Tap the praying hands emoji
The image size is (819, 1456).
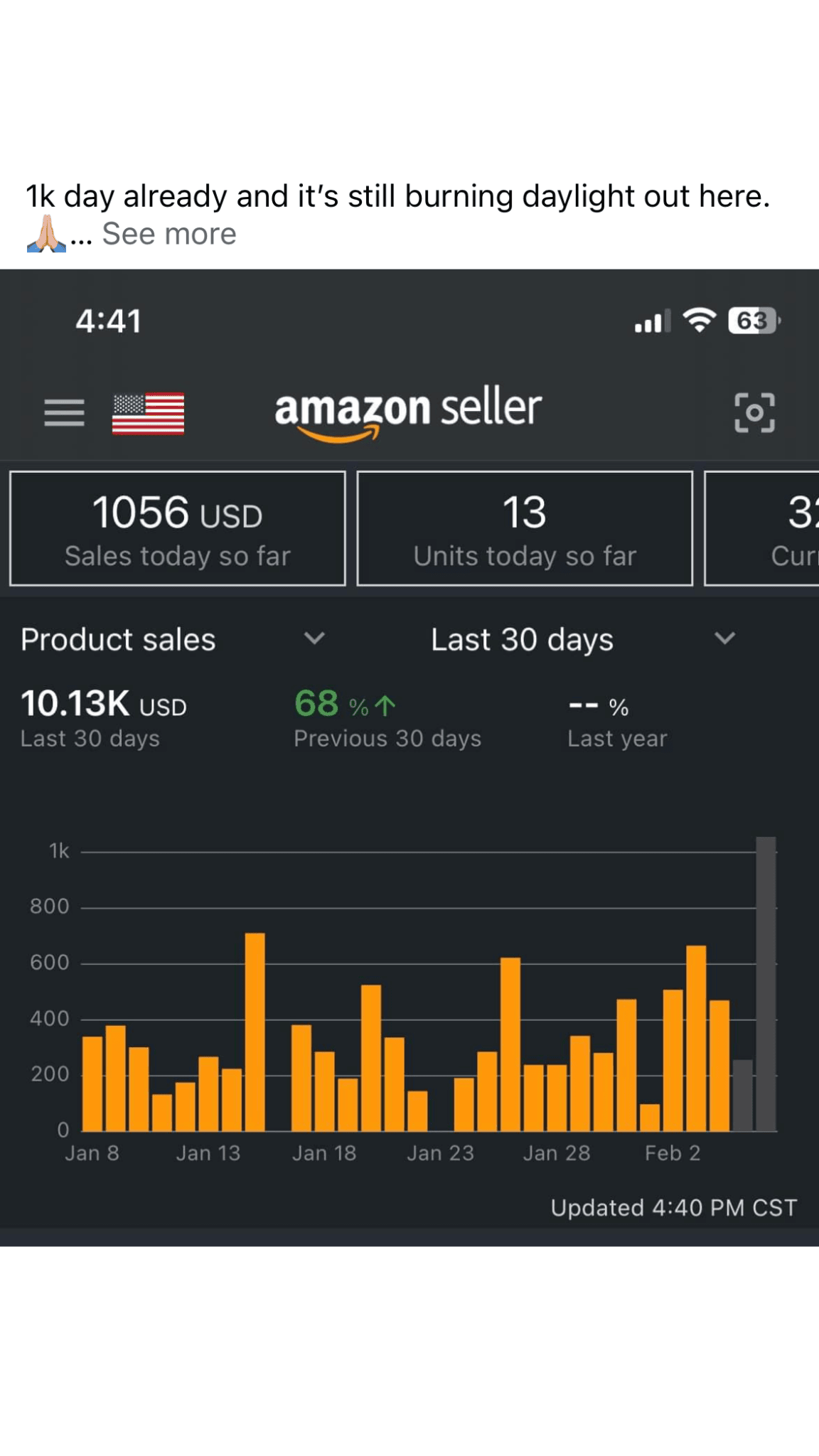point(46,233)
